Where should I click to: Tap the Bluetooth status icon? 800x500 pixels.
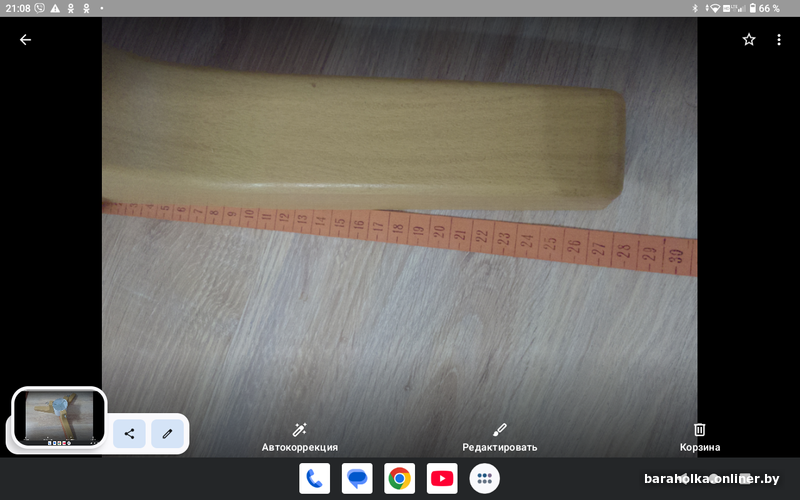[x=694, y=8]
